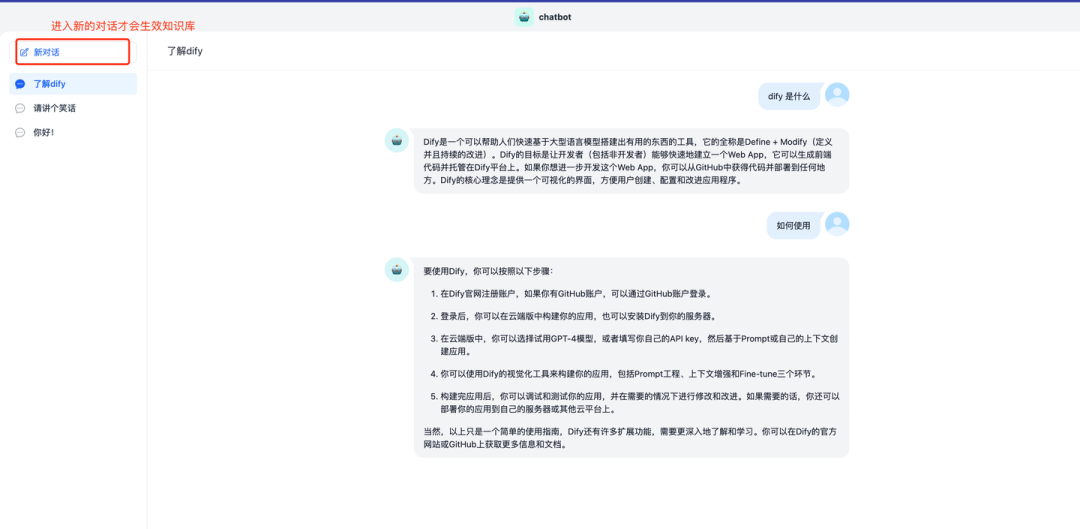
Task: Click step 3 about trying GPT-4 模型
Action: pyautogui.click(x=635, y=345)
